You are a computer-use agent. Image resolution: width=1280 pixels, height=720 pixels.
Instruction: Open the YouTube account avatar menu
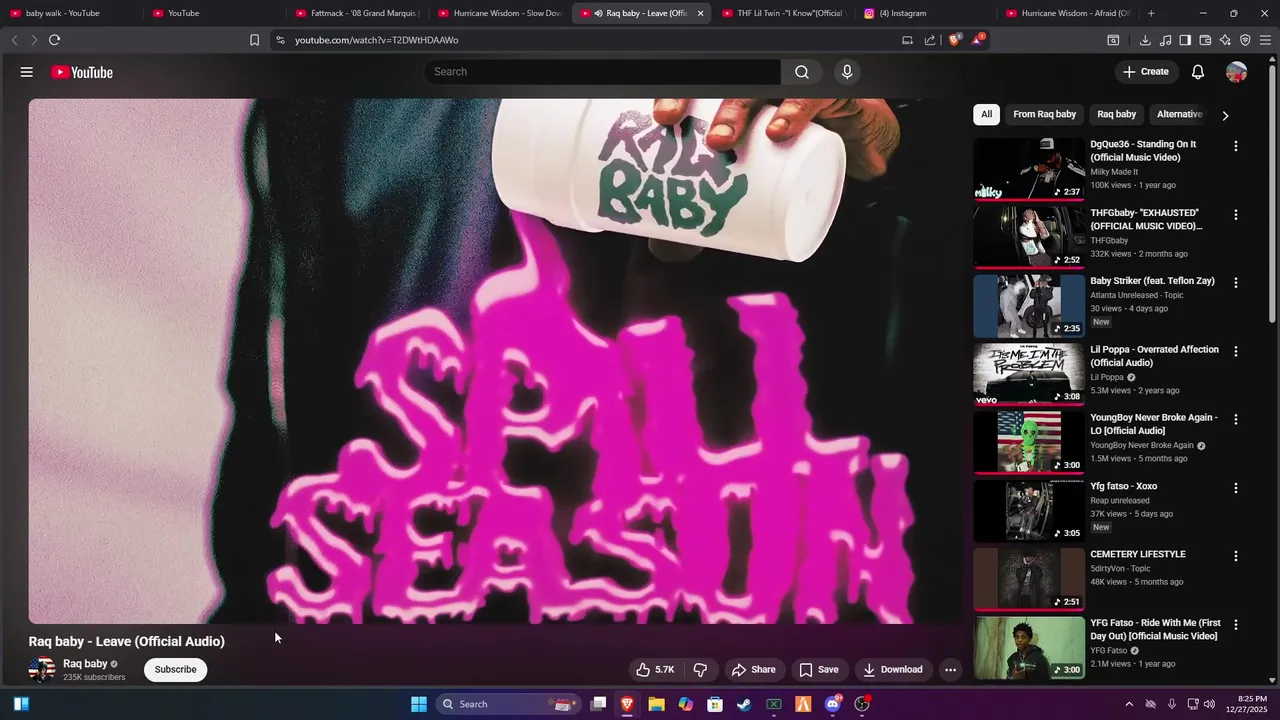click(1237, 72)
